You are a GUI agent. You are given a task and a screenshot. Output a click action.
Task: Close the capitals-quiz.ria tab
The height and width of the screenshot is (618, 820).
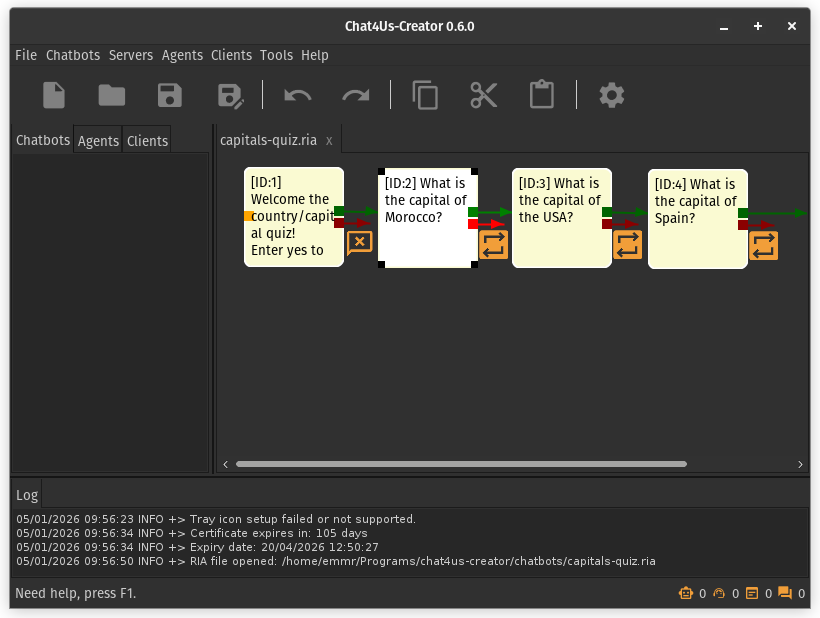(329, 141)
